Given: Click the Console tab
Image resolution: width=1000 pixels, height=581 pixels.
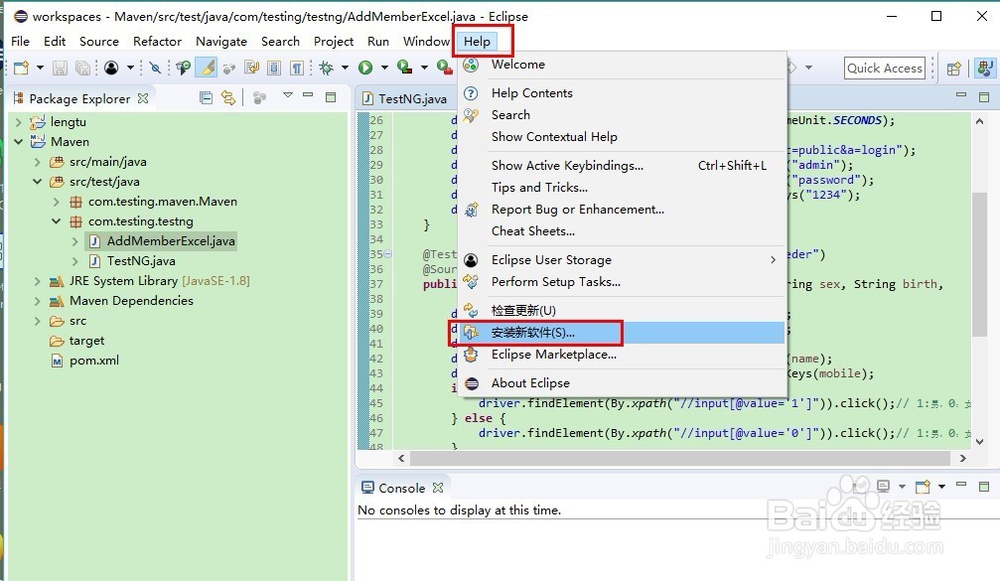Looking at the screenshot, I should click(x=402, y=488).
